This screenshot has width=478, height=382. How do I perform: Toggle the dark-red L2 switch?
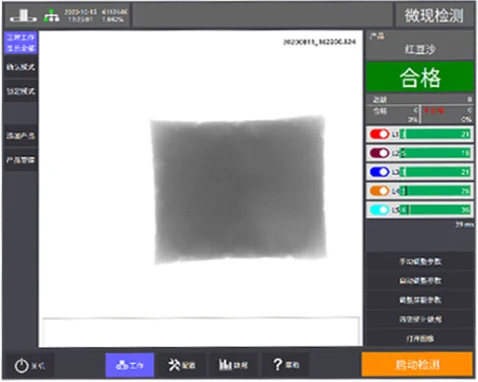tap(379, 153)
